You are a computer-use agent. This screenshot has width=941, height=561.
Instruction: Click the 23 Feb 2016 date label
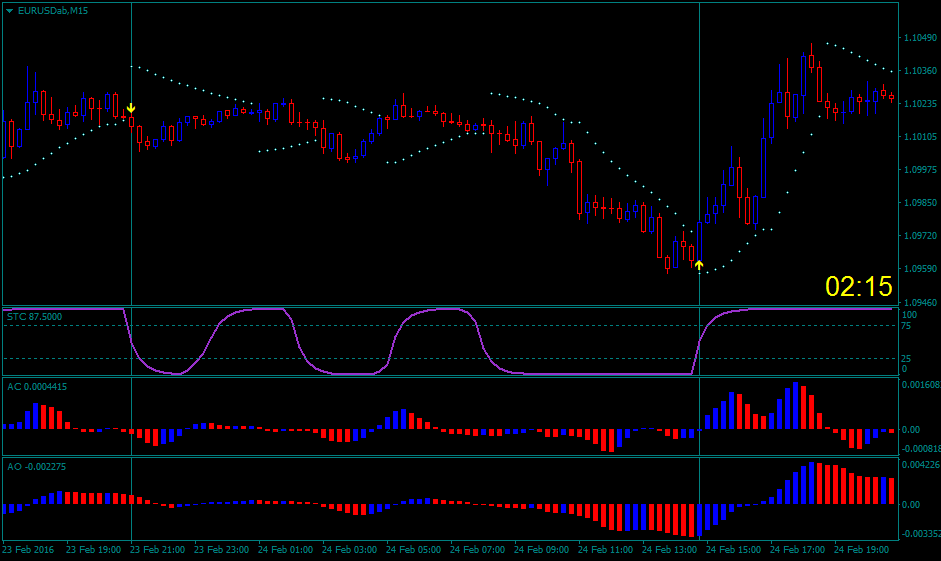point(28,549)
